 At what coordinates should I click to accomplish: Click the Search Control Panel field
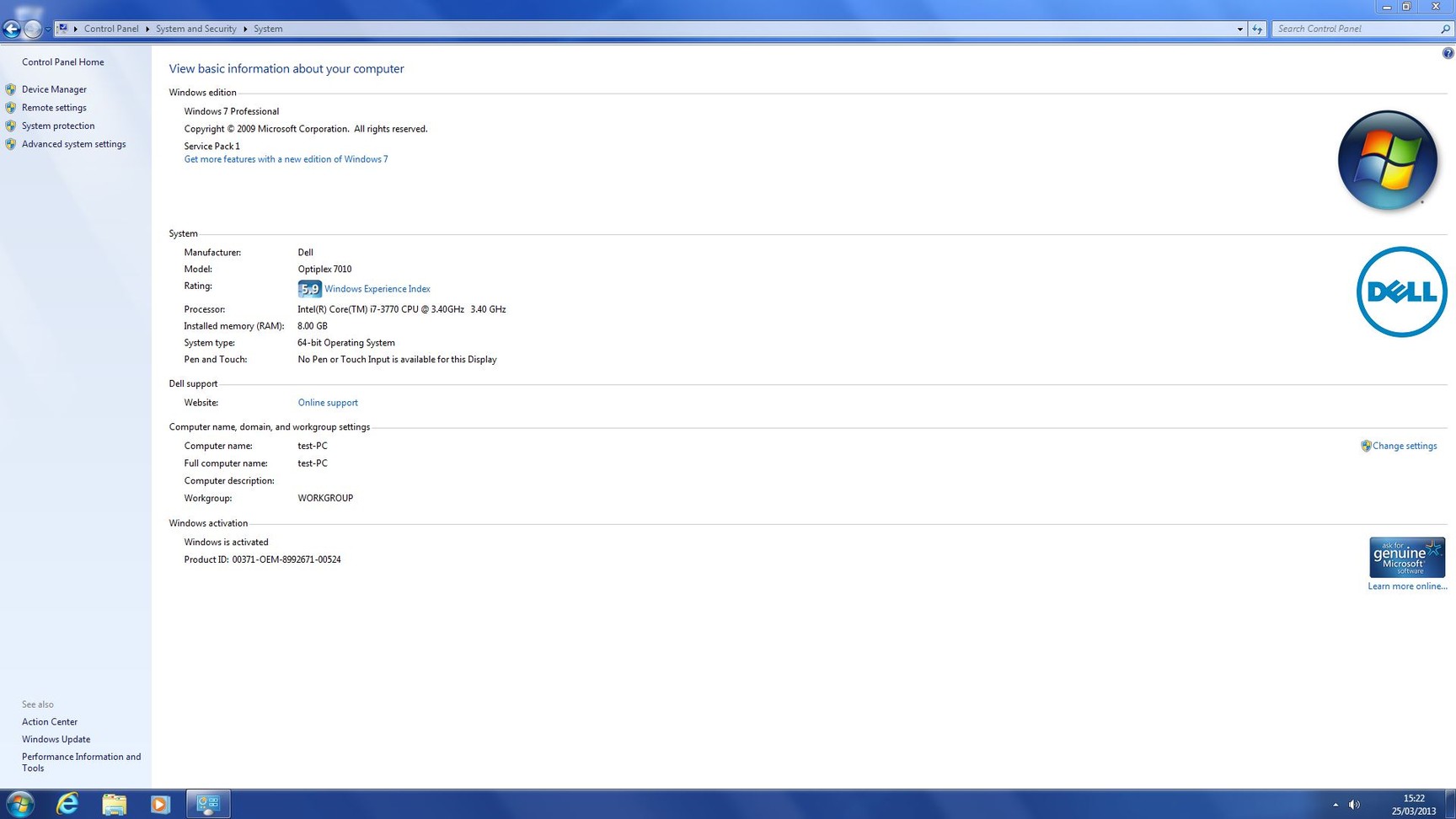[1356, 29]
